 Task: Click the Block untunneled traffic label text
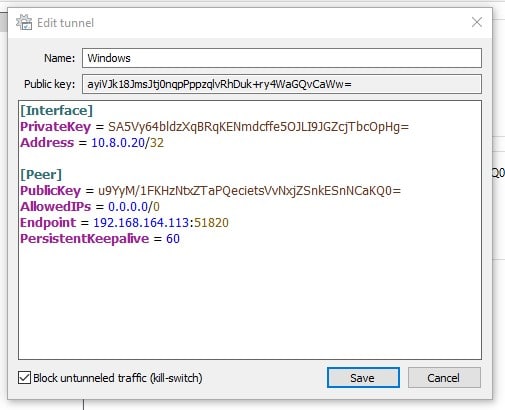point(118,378)
